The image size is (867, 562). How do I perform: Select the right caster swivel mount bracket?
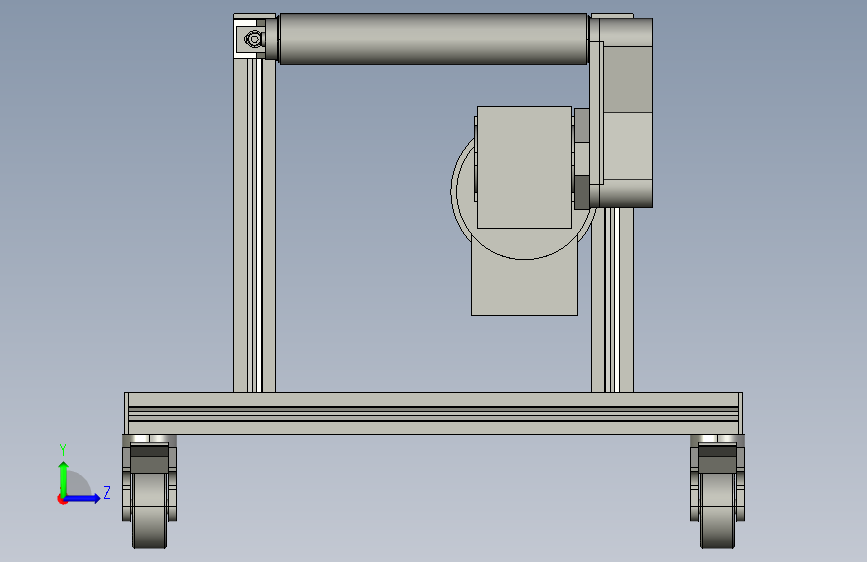point(717,454)
